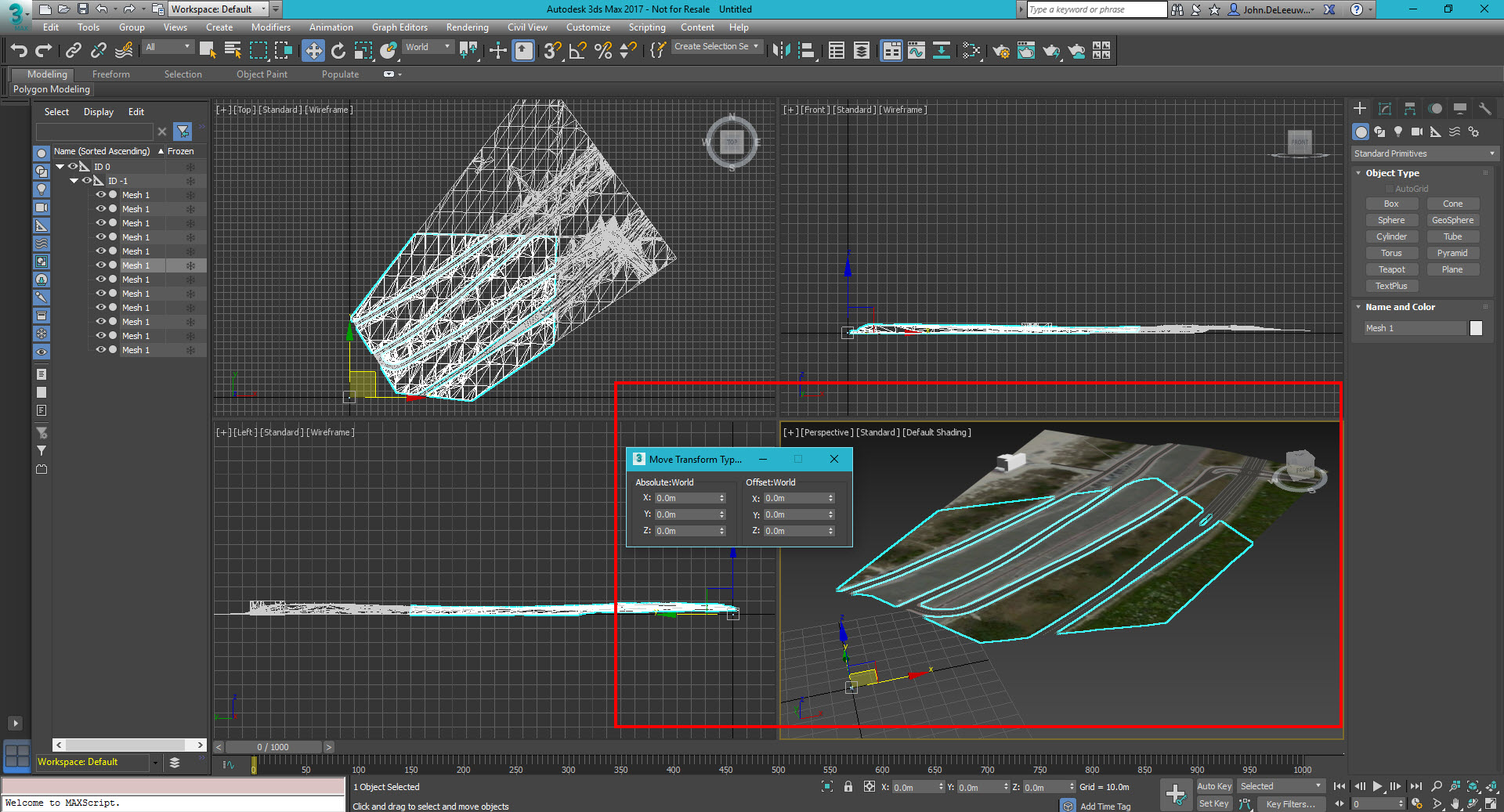
Task: Open the Render Setup teapot icon
Action: point(1000,51)
